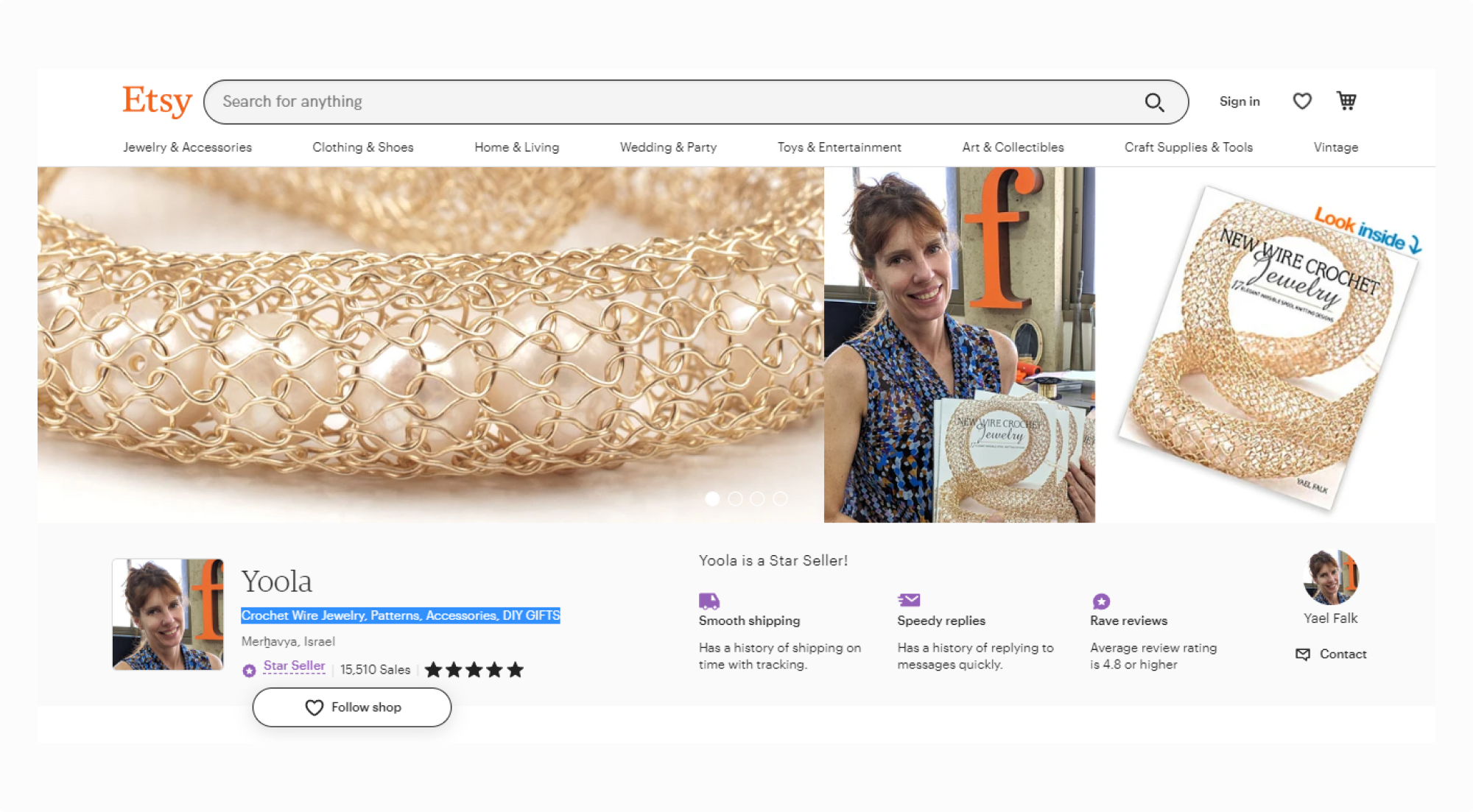1473x812 pixels.
Task: Click the five-star shop rating
Action: coord(474,669)
